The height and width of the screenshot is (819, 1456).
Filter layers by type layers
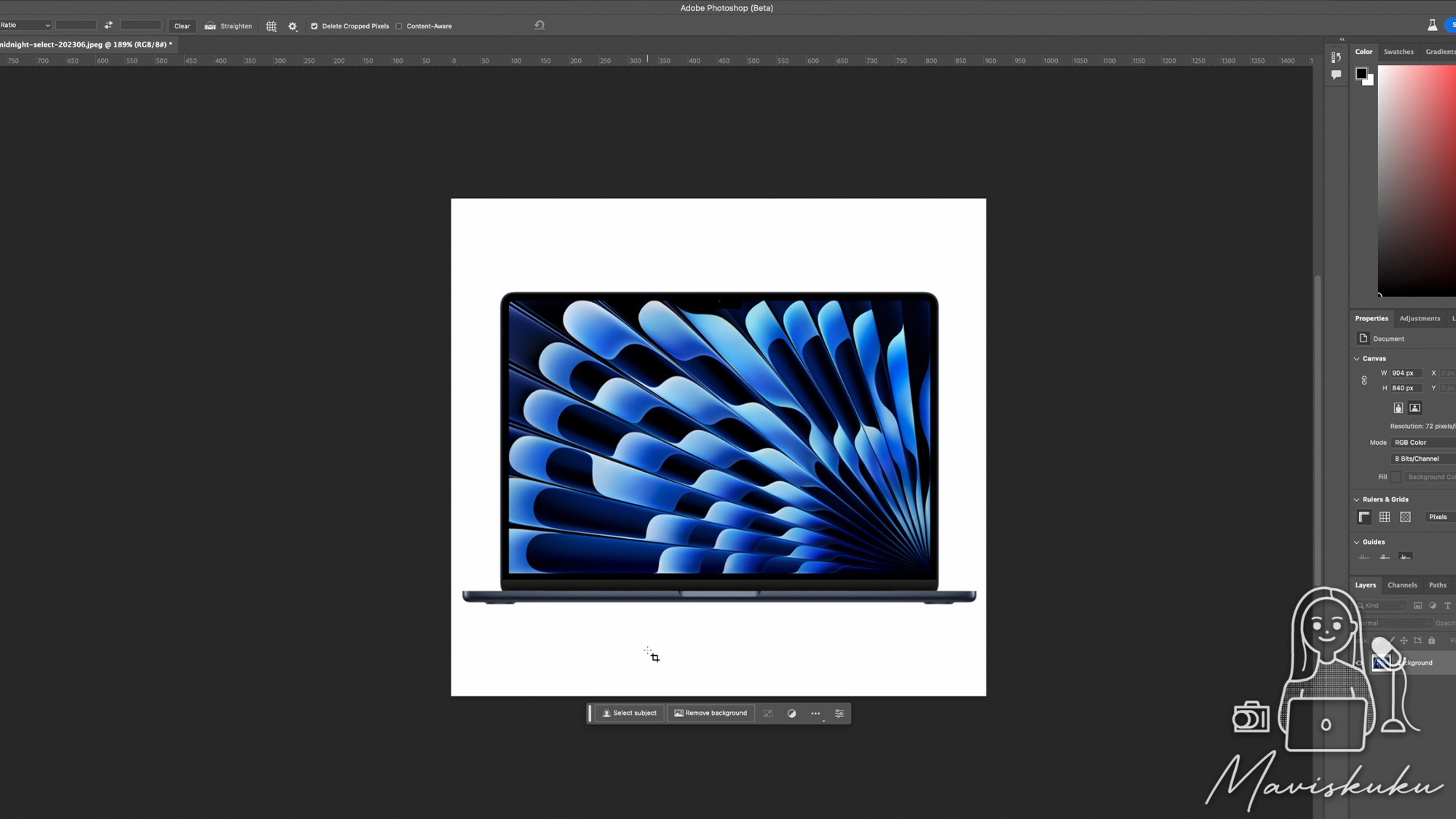pyautogui.click(x=1447, y=606)
